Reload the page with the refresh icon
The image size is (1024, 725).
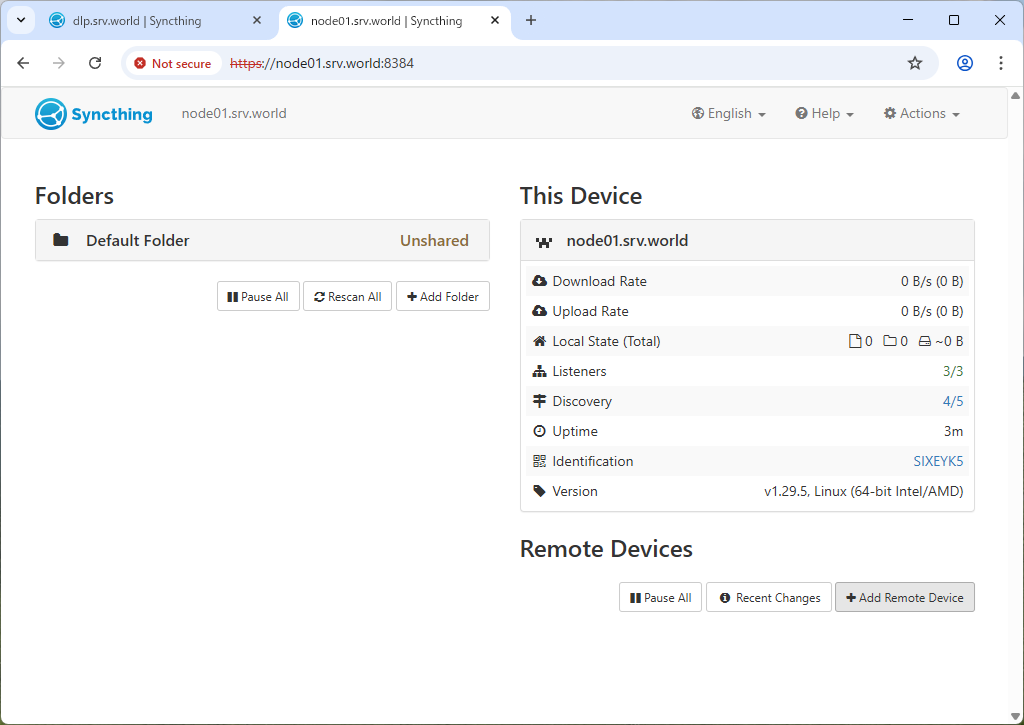pyautogui.click(x=95, y=63)
